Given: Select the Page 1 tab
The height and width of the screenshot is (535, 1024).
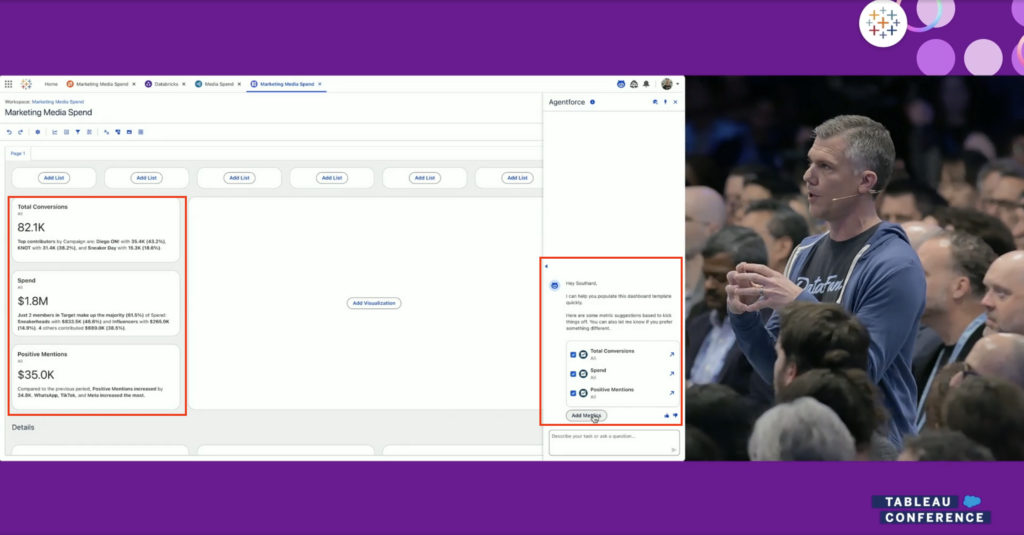Looking at the screenshot, I should pyautogui.click(x=18, y=154).
